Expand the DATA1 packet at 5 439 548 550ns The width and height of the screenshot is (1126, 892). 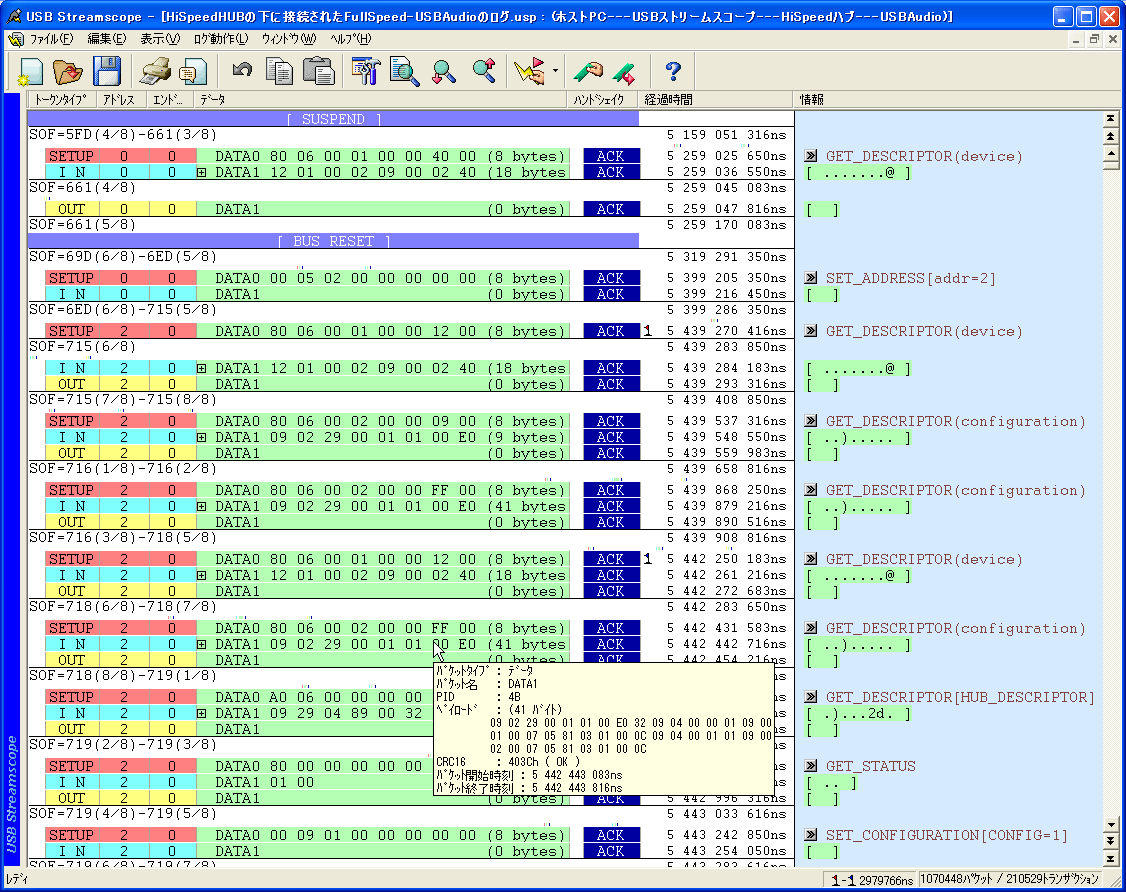202,437
